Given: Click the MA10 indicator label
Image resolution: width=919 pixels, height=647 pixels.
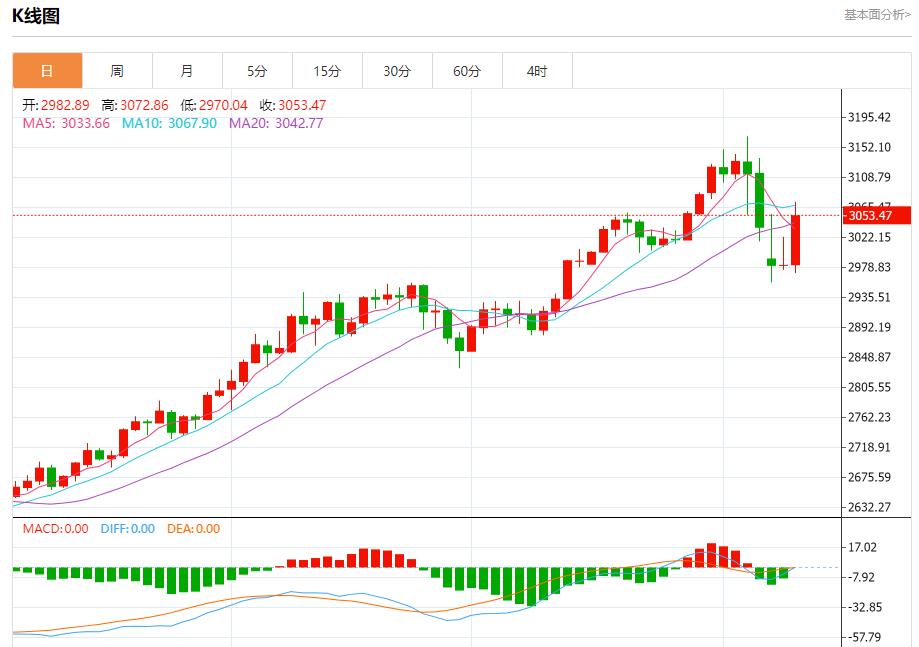Looking at the screenshot, I should [169, 123].
